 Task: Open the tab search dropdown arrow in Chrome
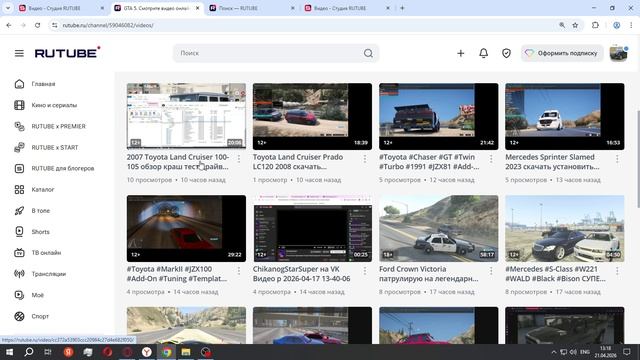pyautogui.click(x=7, y=8)
